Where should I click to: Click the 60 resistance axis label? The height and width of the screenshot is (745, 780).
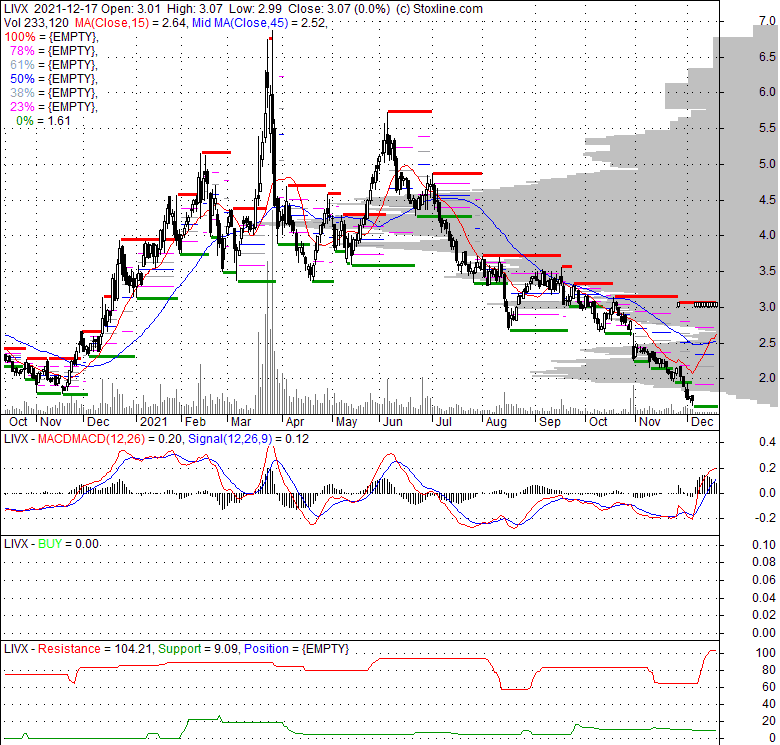pos(769,687)
